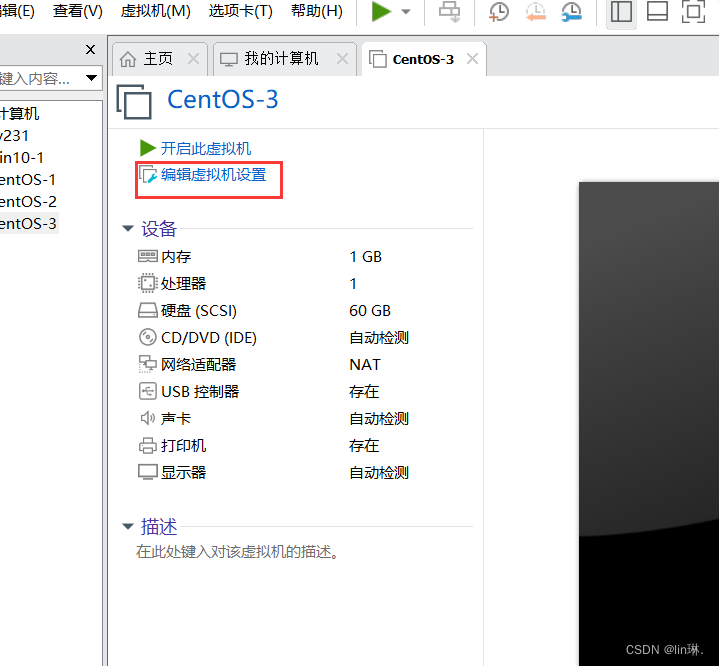The image size is (719, 666).
Task: Click the 打印机 printer icon
Action: pos(148,445)
